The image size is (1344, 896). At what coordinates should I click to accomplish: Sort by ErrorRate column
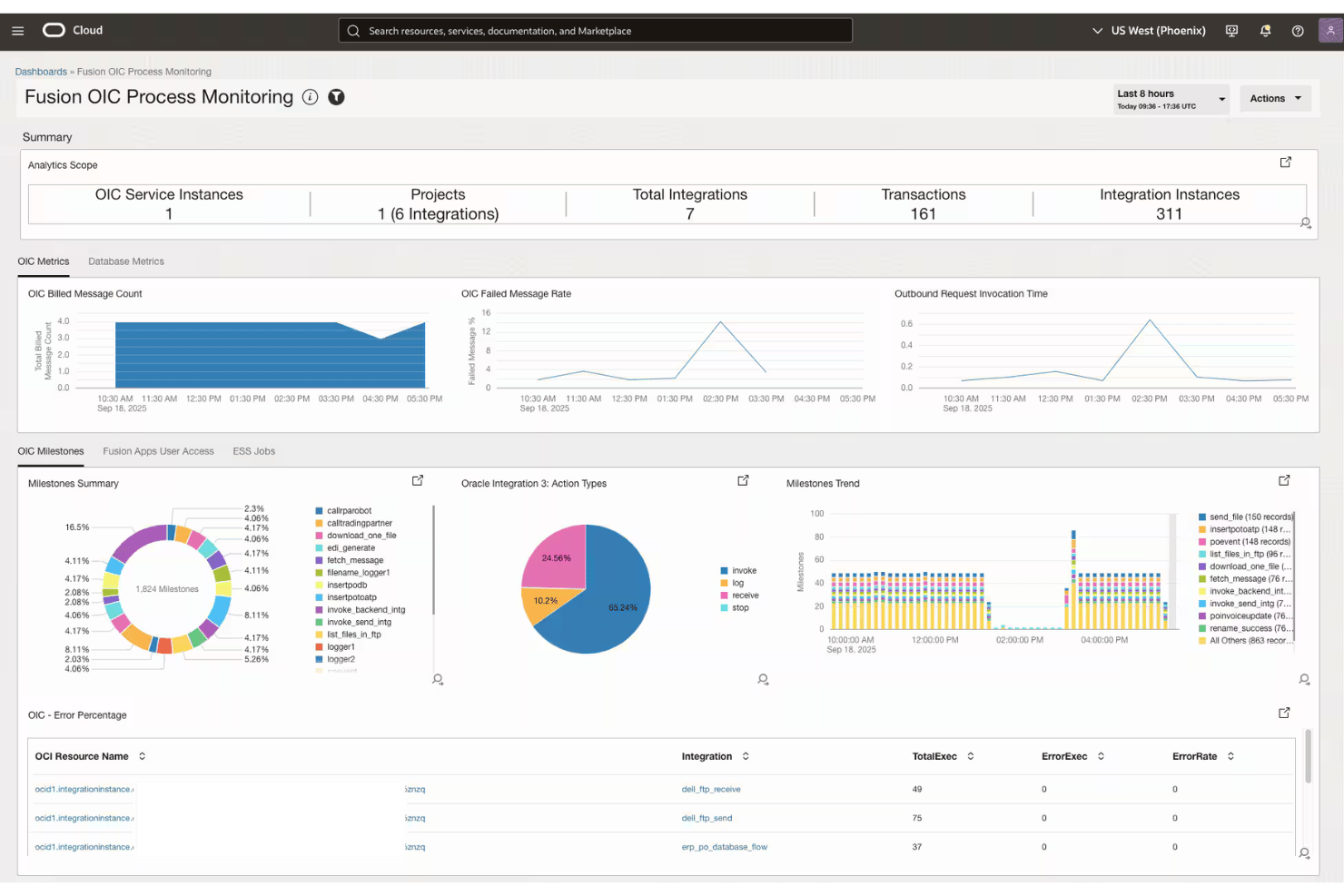[x=1230, y=756]
